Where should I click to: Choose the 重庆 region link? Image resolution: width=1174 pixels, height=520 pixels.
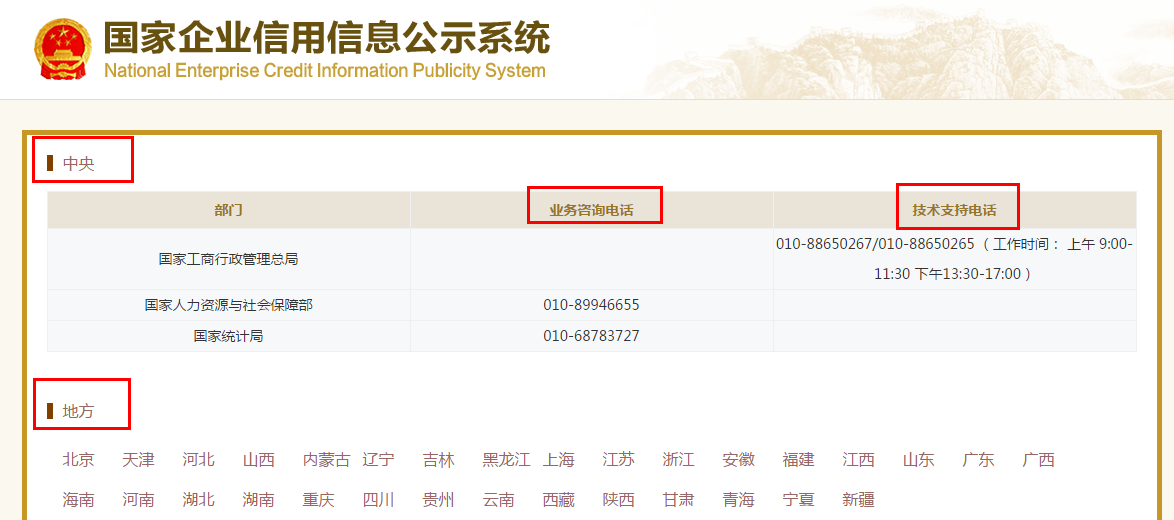(319, 499)
